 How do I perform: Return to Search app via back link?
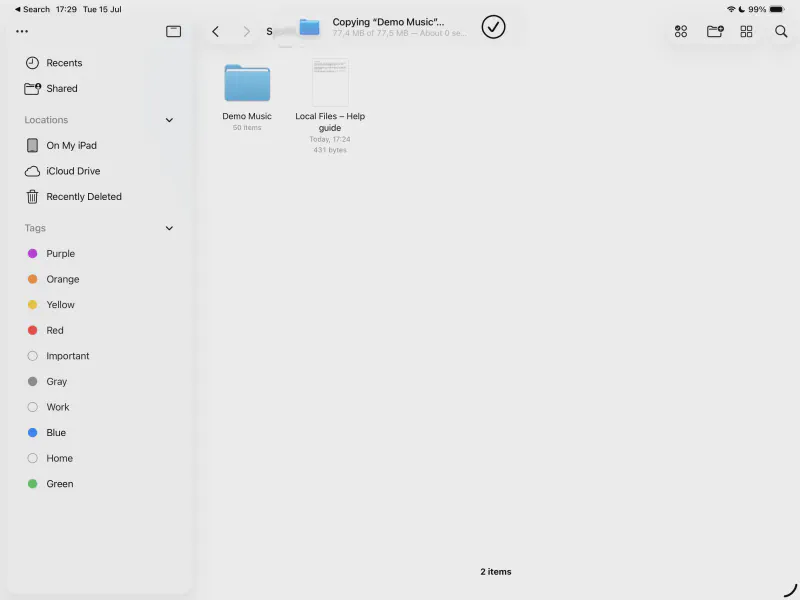click(32, 9)
